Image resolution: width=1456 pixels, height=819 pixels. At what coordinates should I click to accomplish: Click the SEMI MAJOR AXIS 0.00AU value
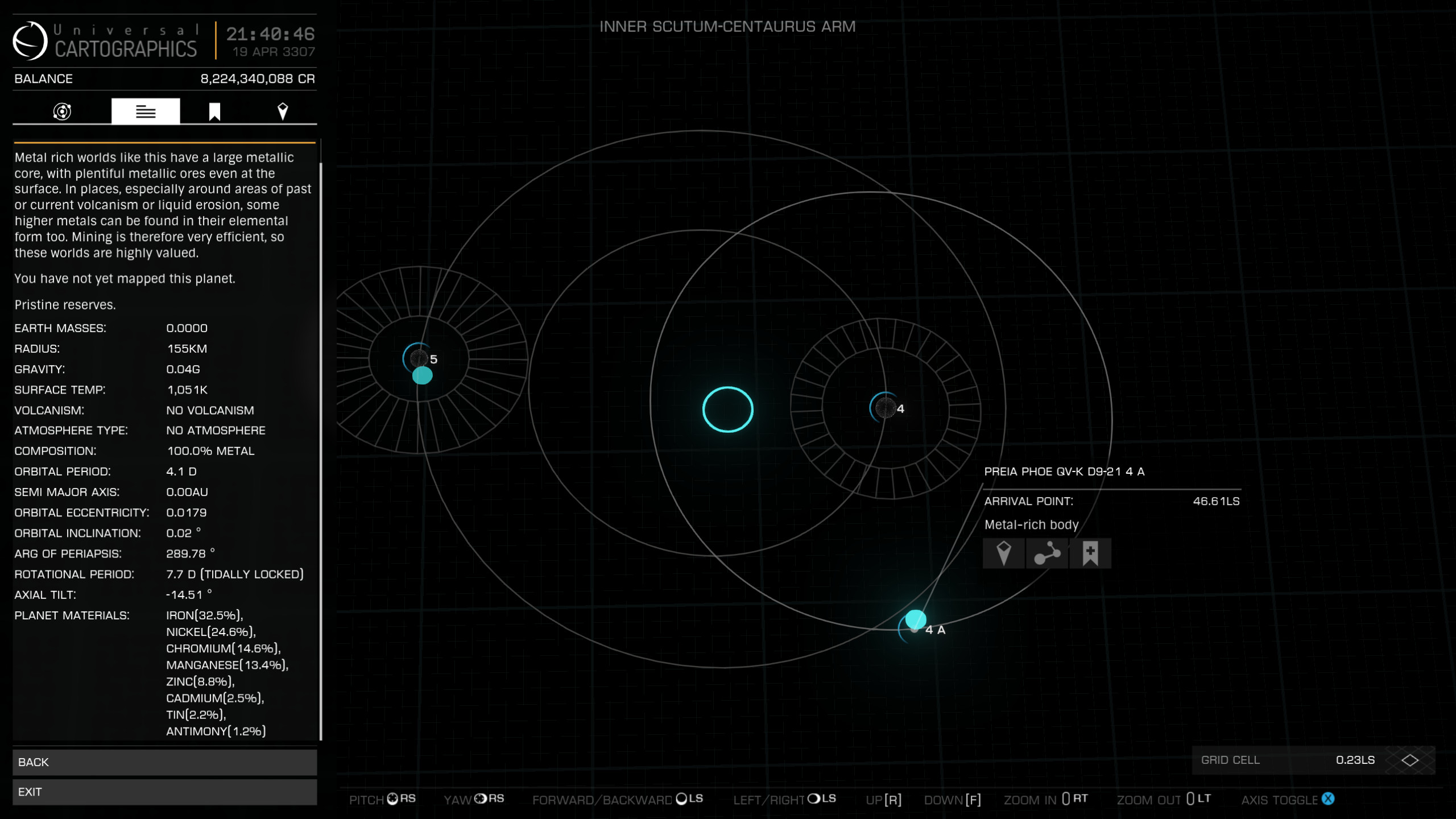[187, 492]
